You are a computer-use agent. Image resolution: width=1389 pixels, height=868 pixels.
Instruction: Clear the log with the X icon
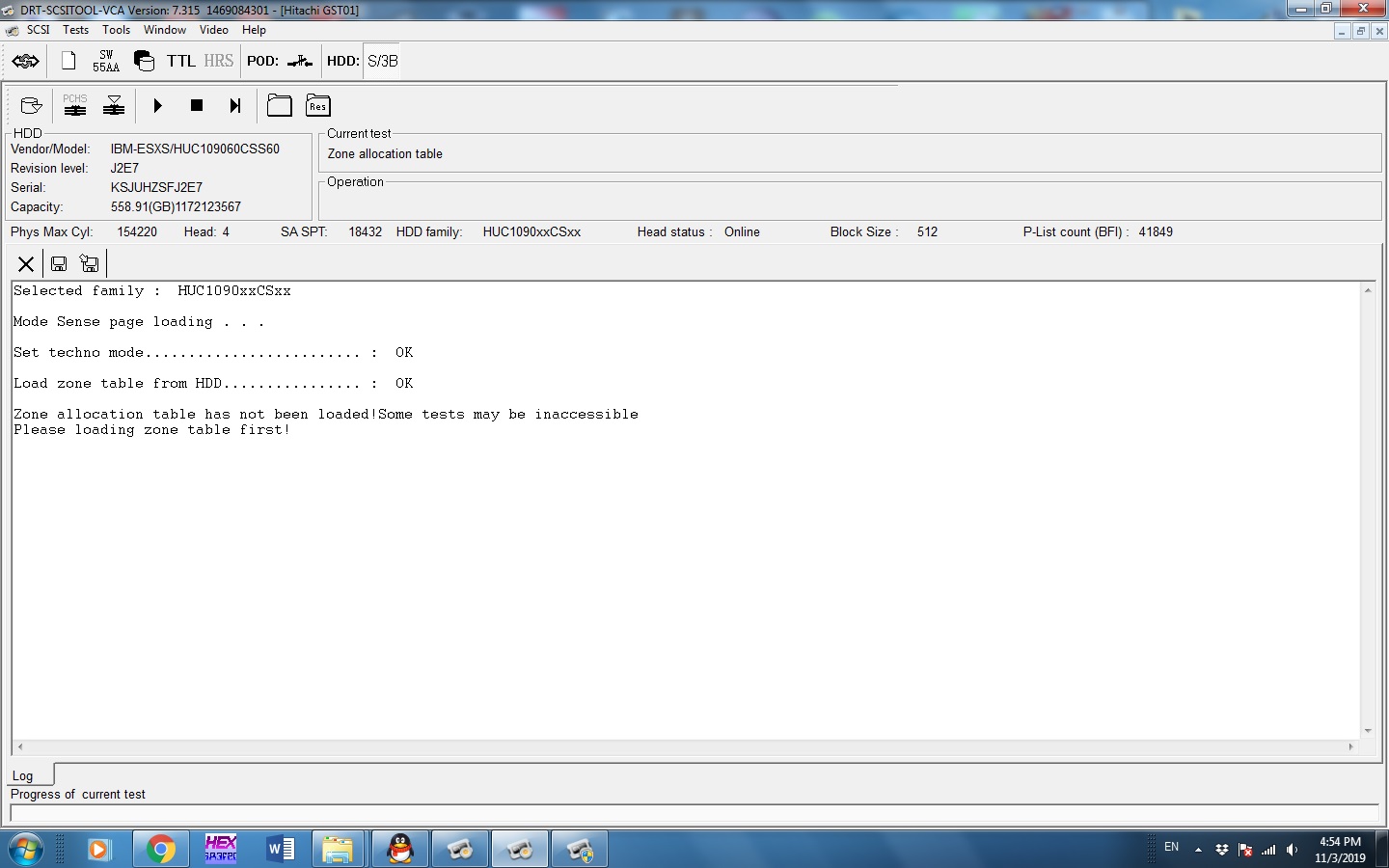[x=26, y=263]
